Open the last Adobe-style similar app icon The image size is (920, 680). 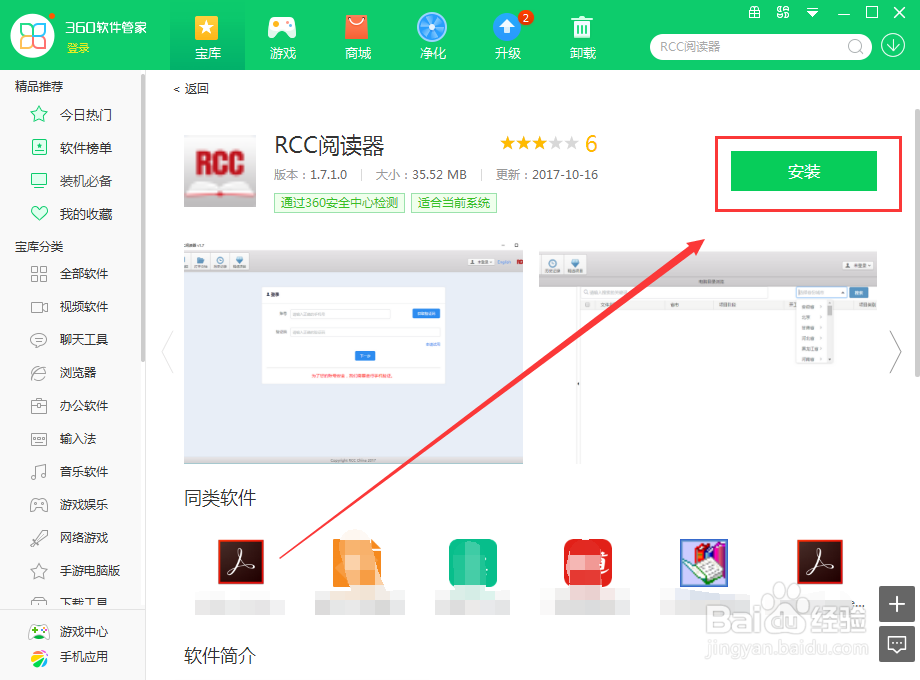pos(820,561)
